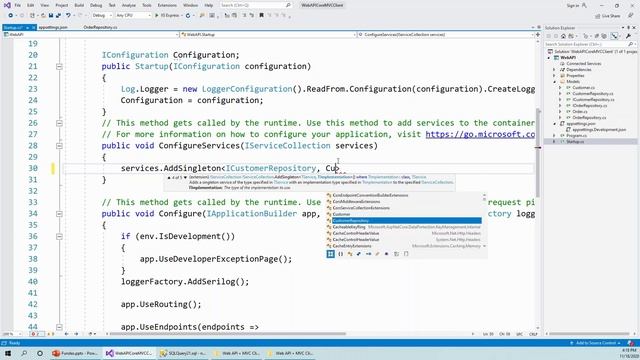Start debugging with IIS Express
This screenshot has width=640, height=360.
pos(167,16)
